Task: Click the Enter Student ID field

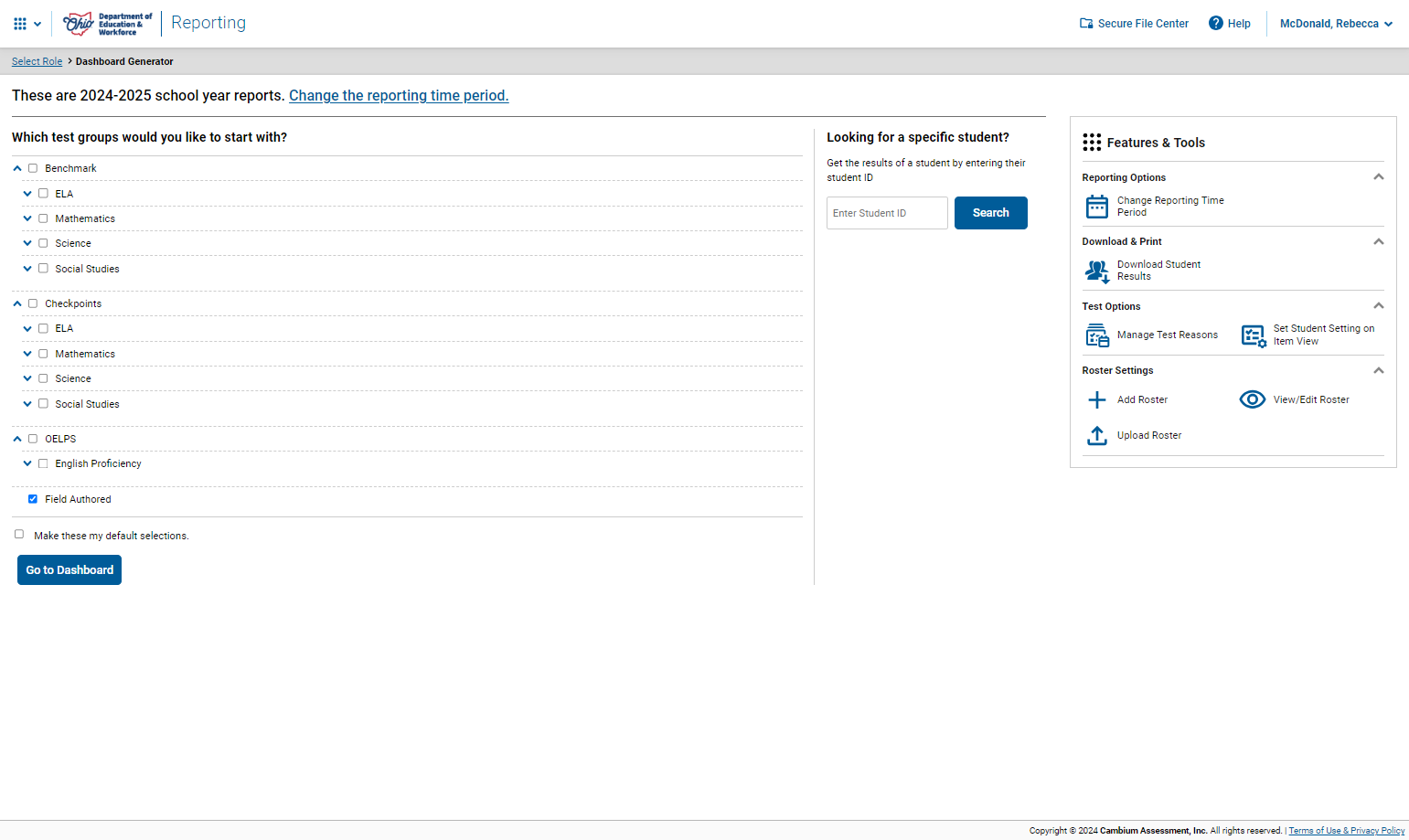Action: (887, 213)
